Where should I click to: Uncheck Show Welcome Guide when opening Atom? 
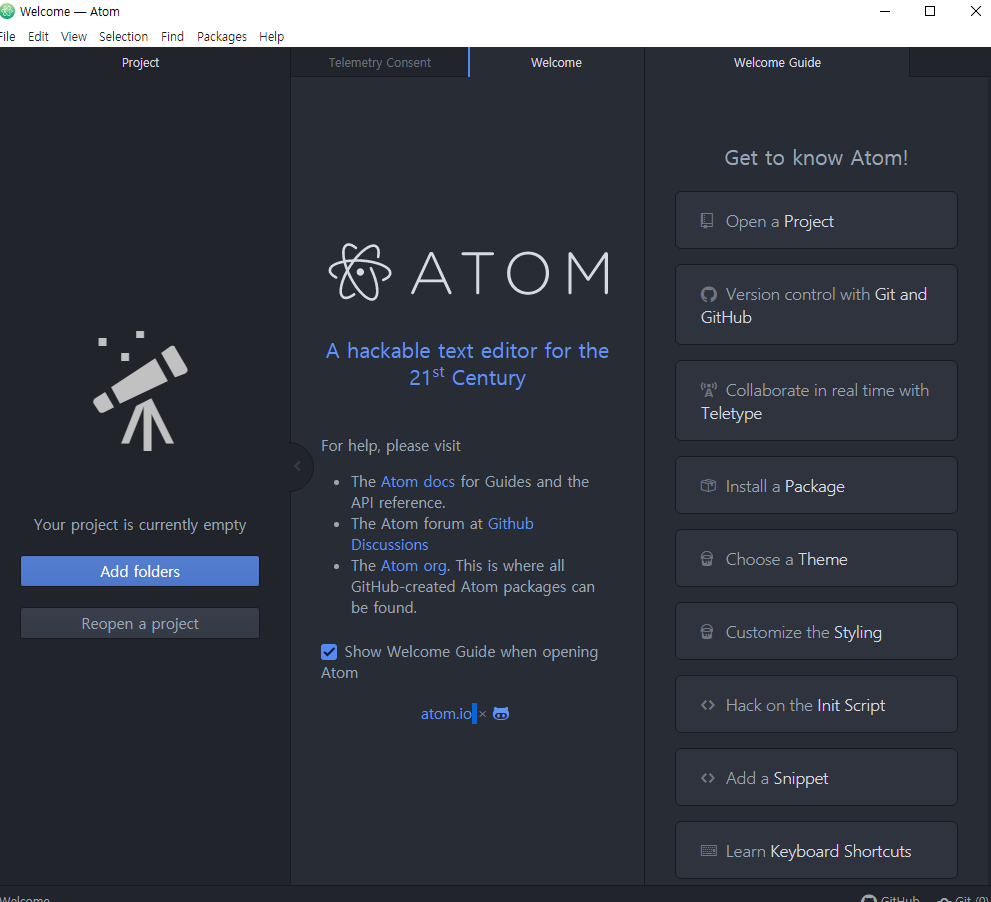[329, 652]
